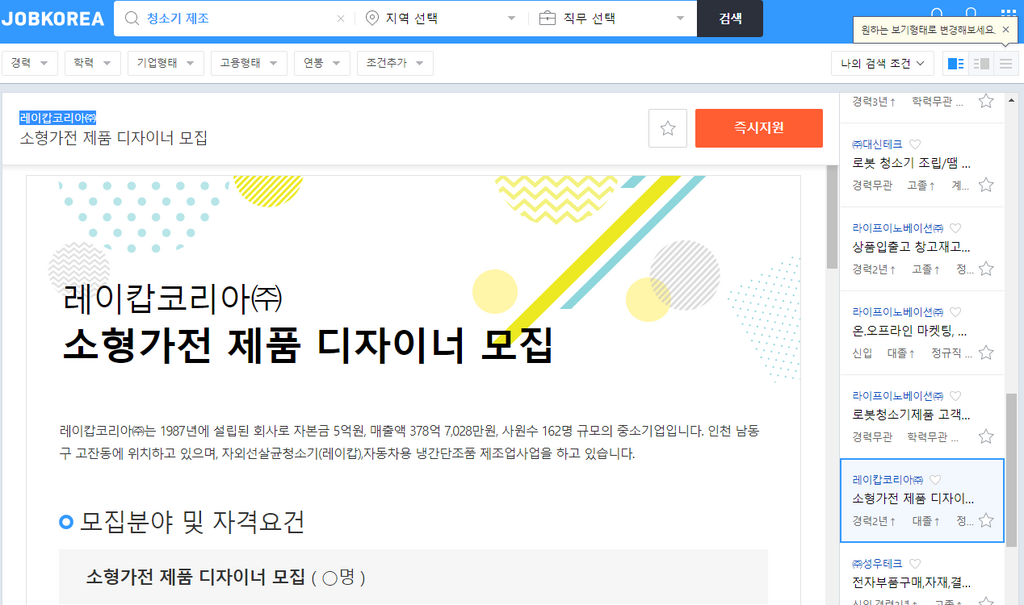Open the 전자부품구매,자재,결 job listing
Viewport: 1024px width, 605px height.
pyautogui.click(x=911, y=582)
